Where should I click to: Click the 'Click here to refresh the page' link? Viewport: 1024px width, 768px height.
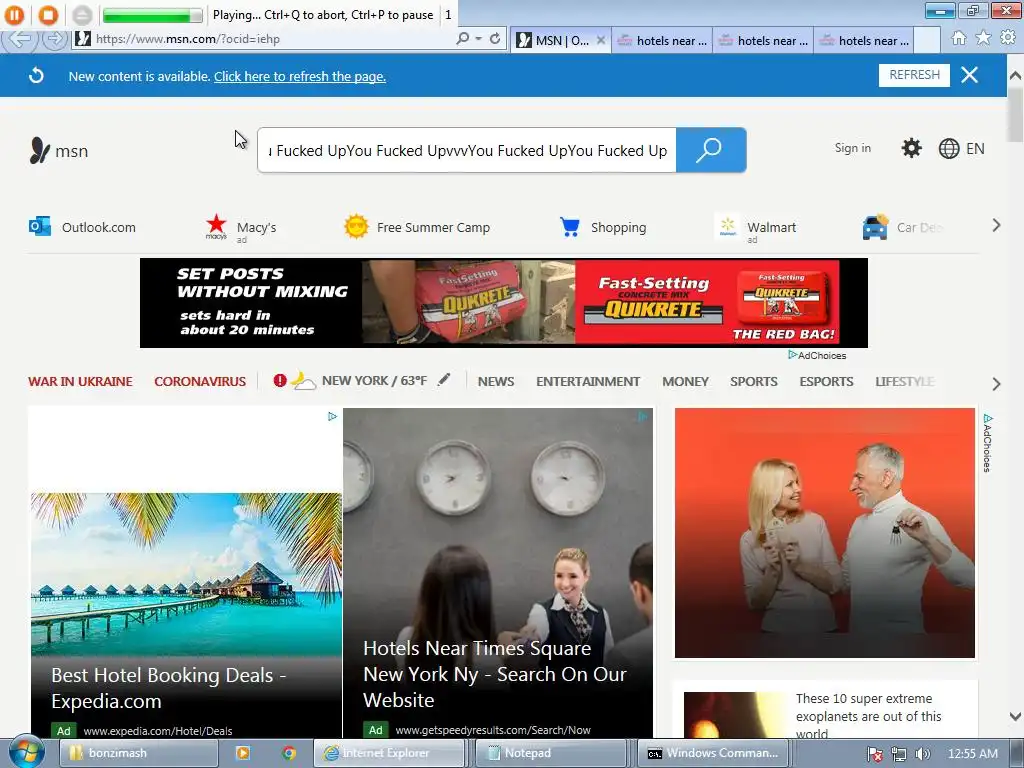(x=300, y=76)
